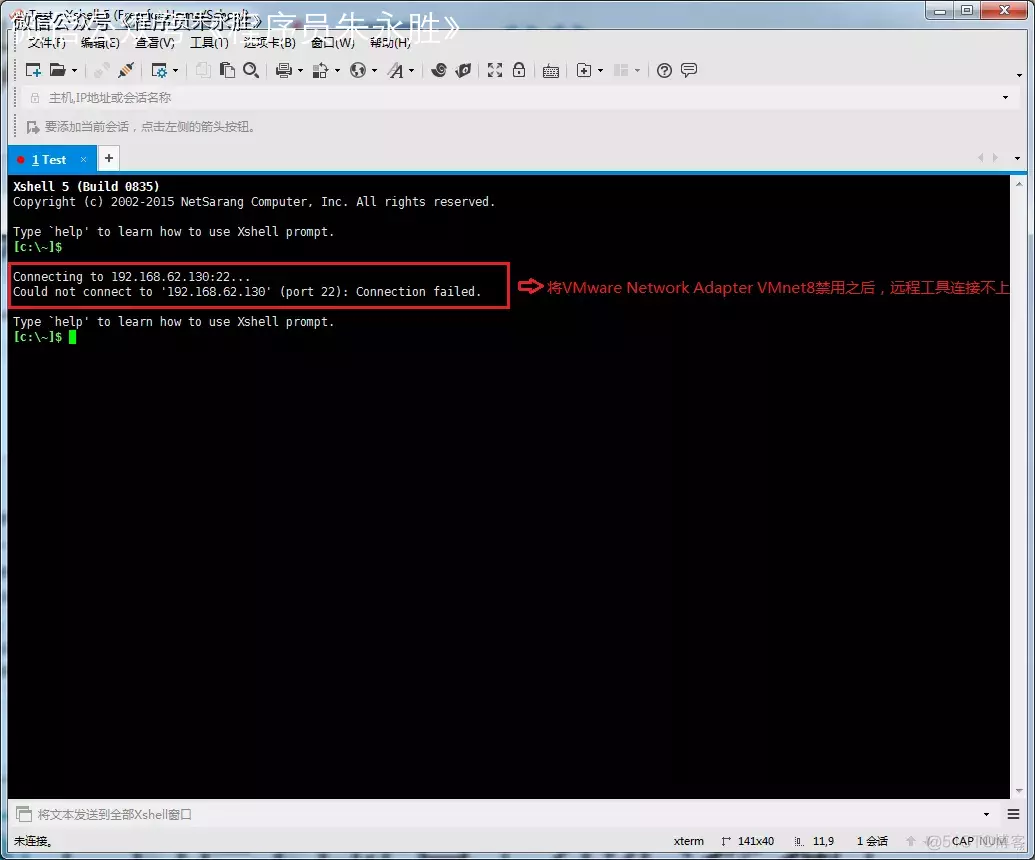Open the address bar history dropdown
This screenshot has width=1035, height=860.
point(1005,98)
